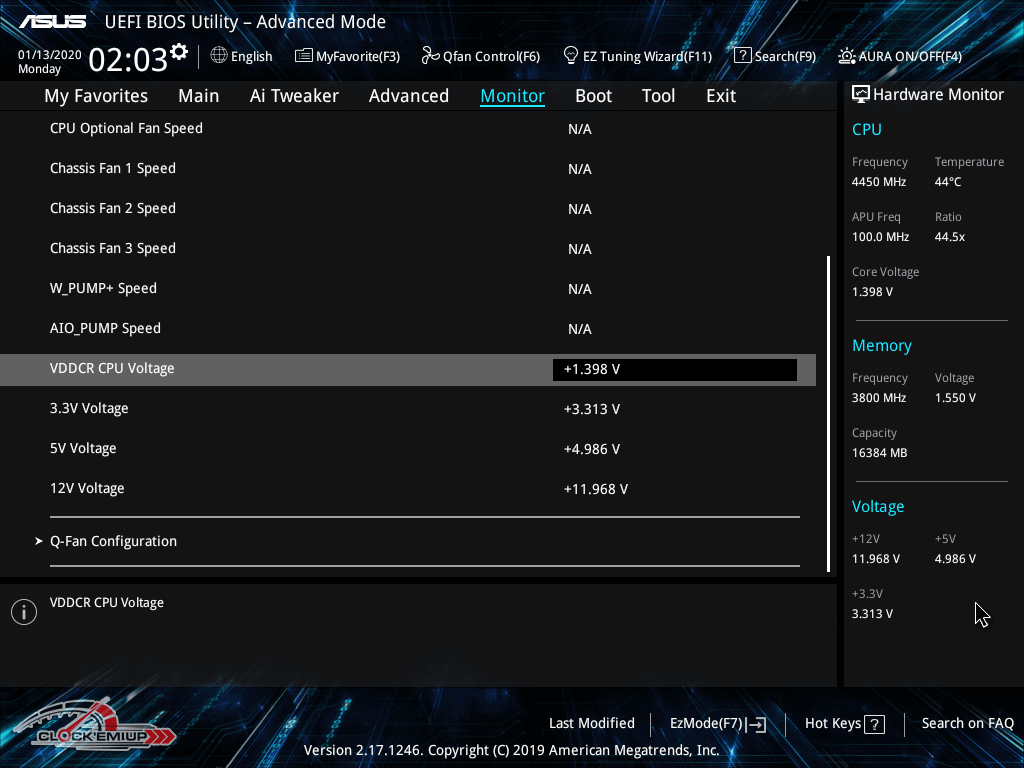Click the info icon in help panel
The width and height of the screenshot is (1024, 768).
[x=23, y=612]
